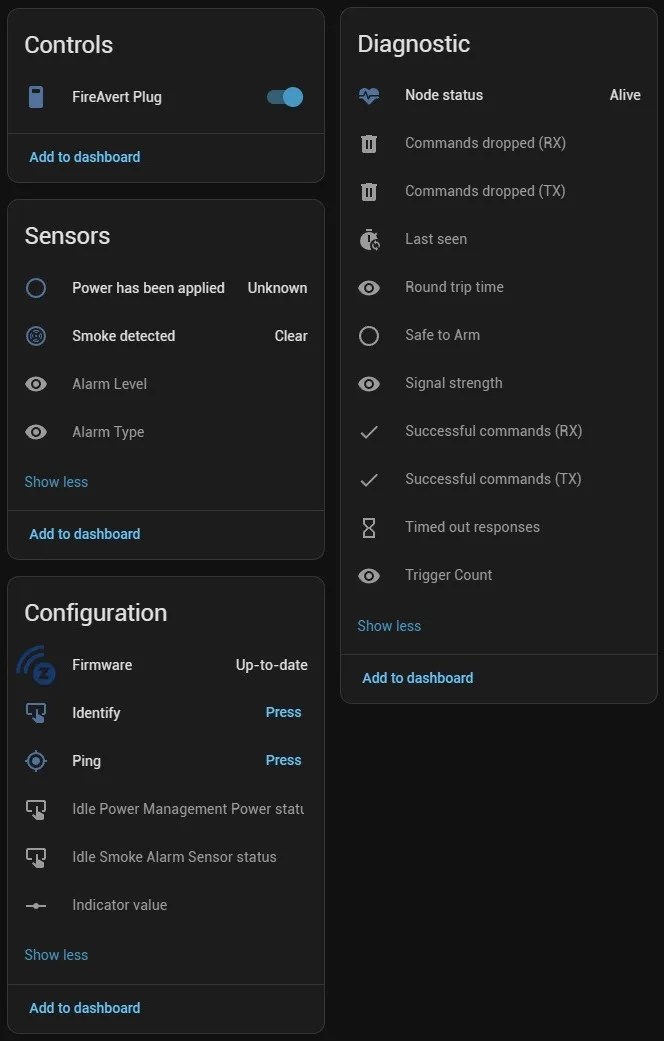Click the Node status heartbeat icon
Viewport: 664px width, 1041px height.
(369, 96)
